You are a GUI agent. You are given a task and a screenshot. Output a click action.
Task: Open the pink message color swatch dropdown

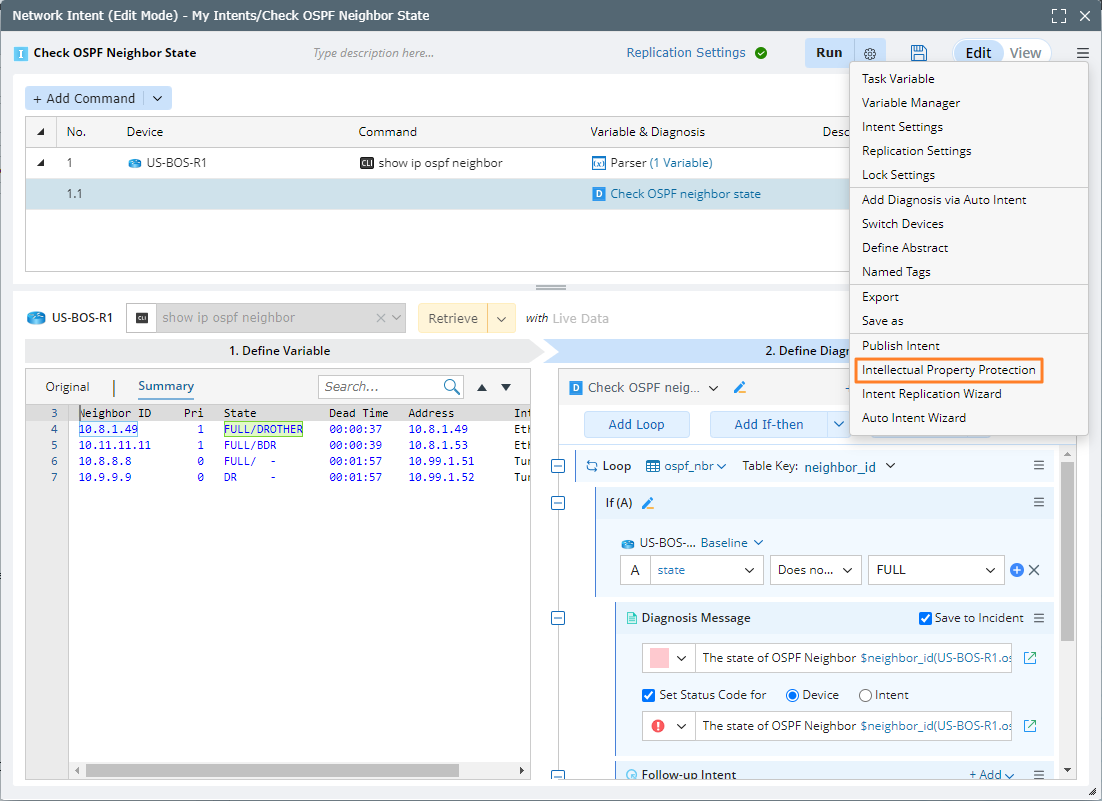[x=669, y=658]
